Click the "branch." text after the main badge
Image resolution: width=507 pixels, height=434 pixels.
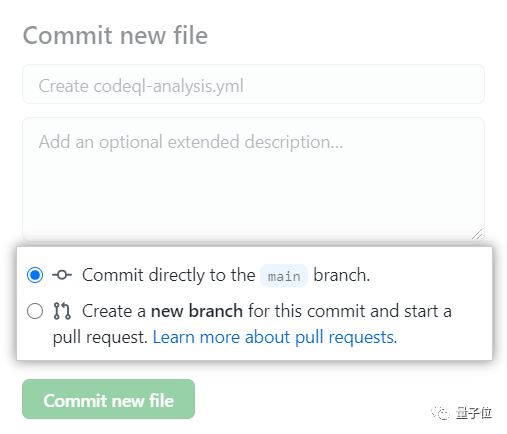(342, 275)
